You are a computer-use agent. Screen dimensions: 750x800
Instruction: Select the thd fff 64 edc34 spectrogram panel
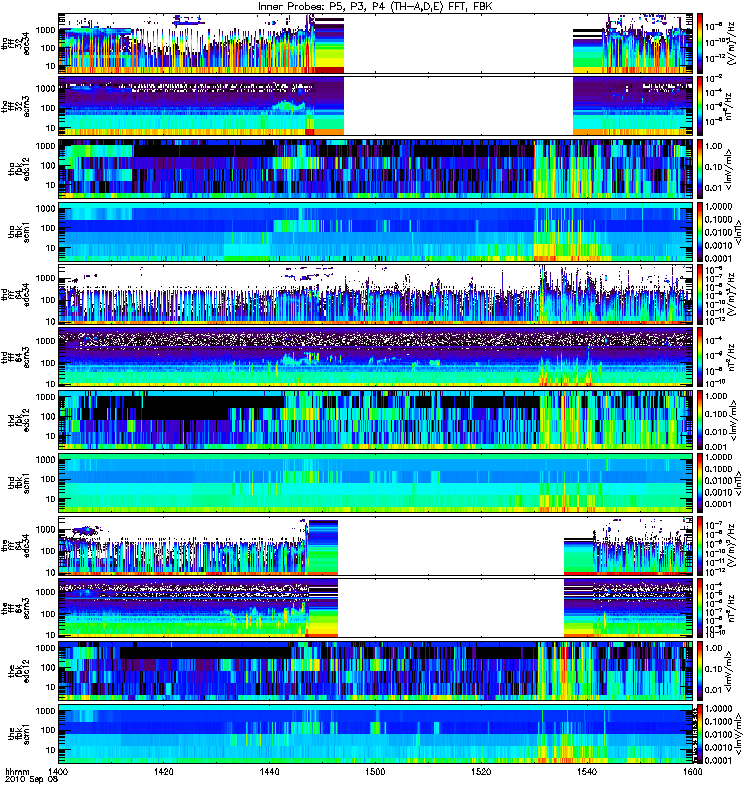pyautogui.click(x=376, y=295)
